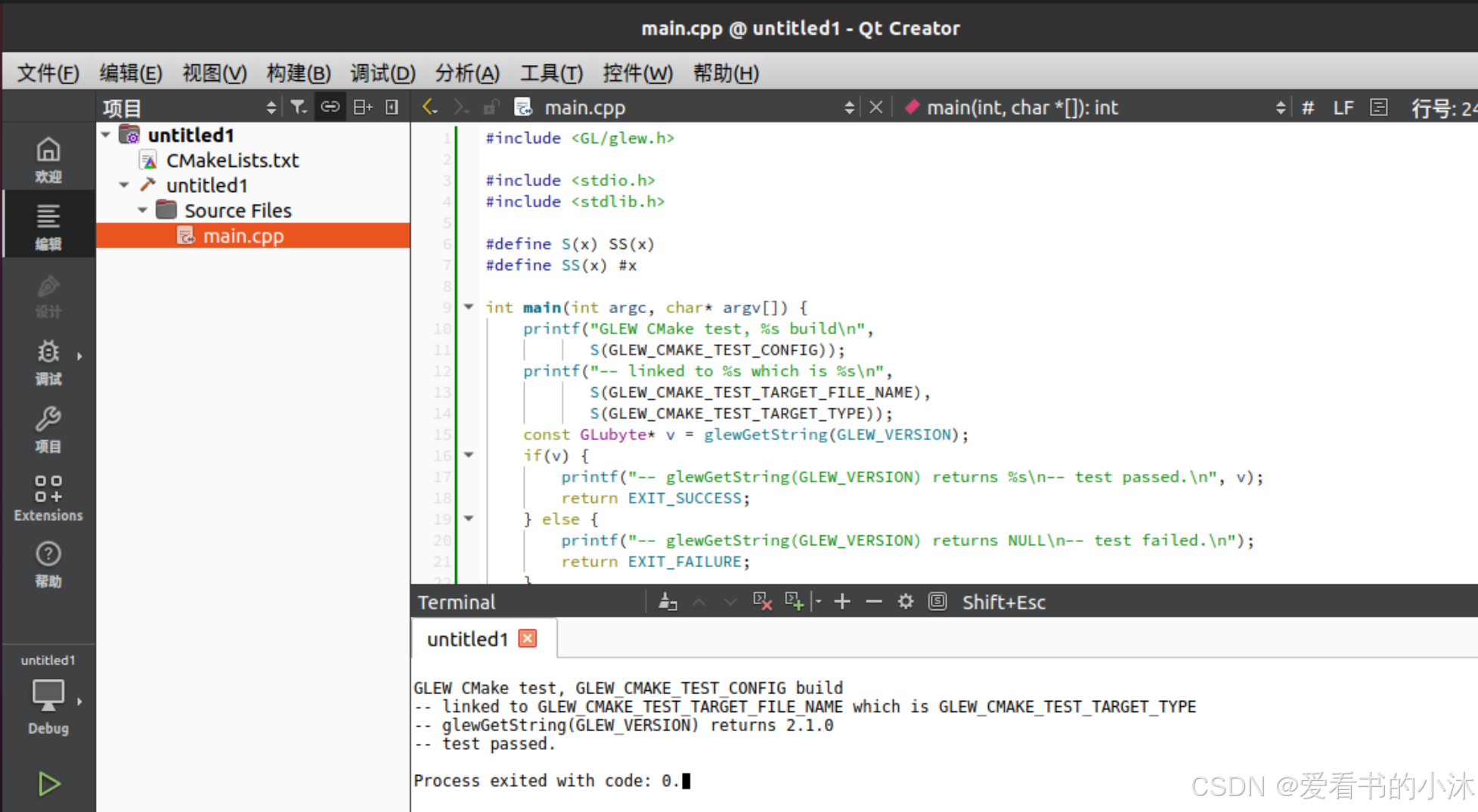Switch to Edit mode in sidebar
This screenshot has height=812, width=1478.
[48, 225]
